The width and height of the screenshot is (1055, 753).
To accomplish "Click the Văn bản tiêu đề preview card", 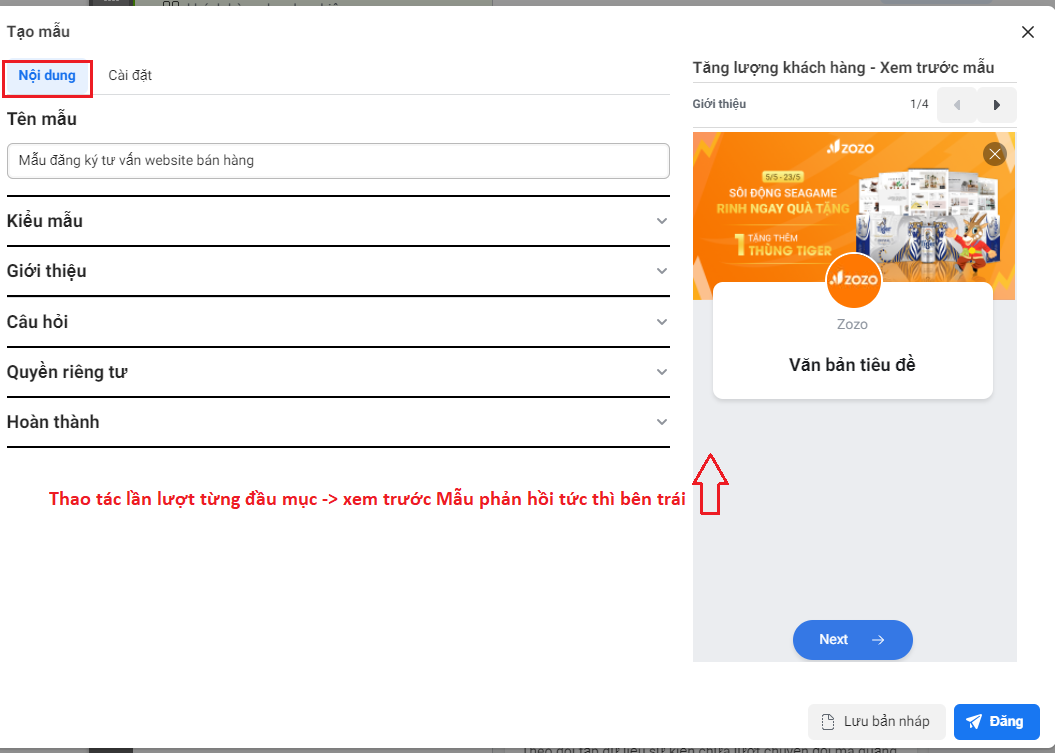I will 852,365.
